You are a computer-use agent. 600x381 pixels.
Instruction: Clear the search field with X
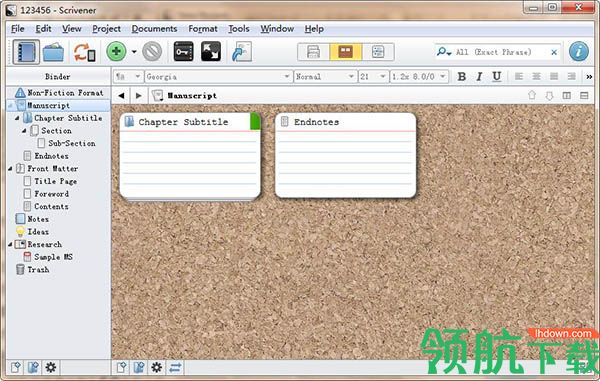tap(554, 52)
